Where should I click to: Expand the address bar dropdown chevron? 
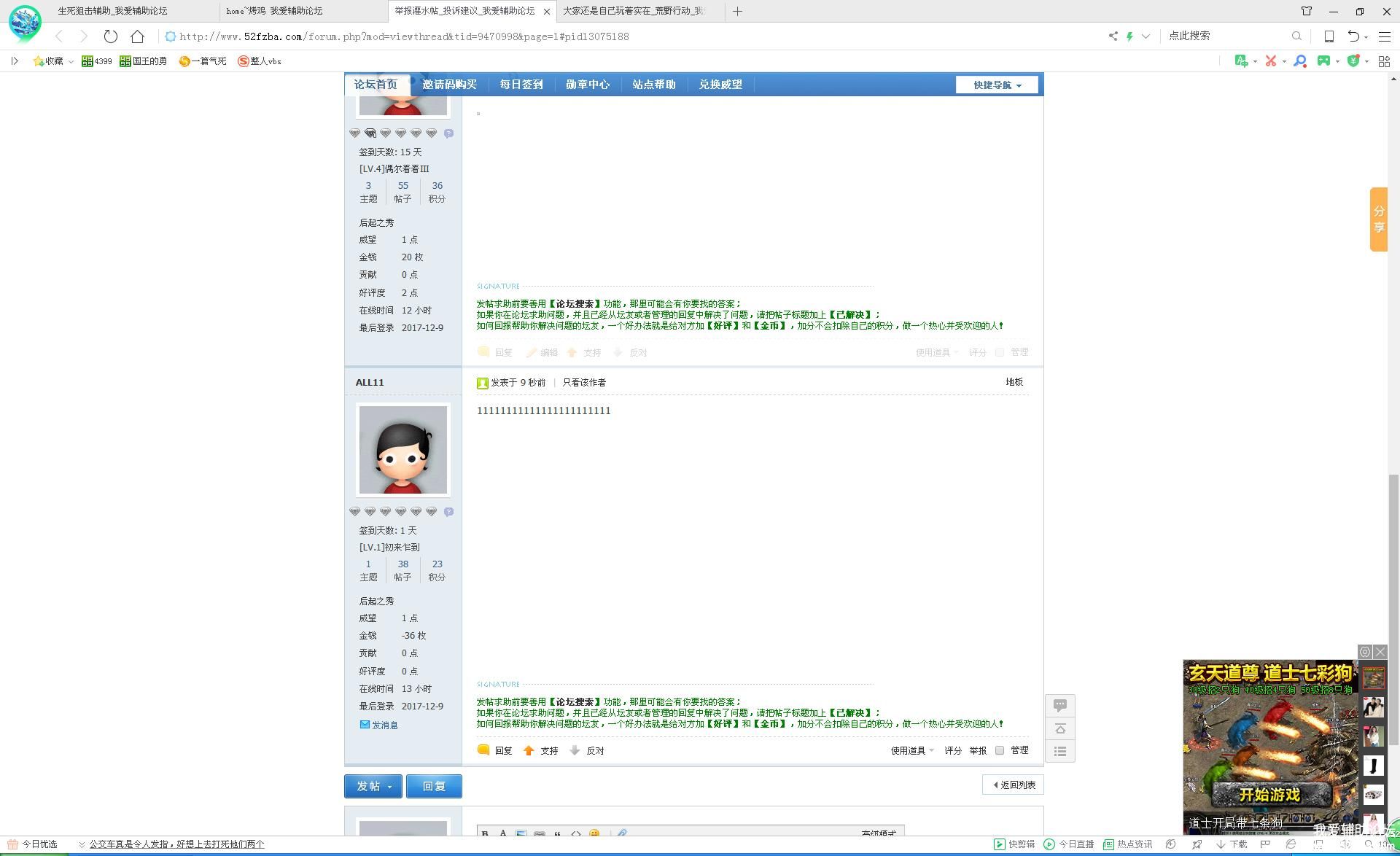click(1146, 36)
